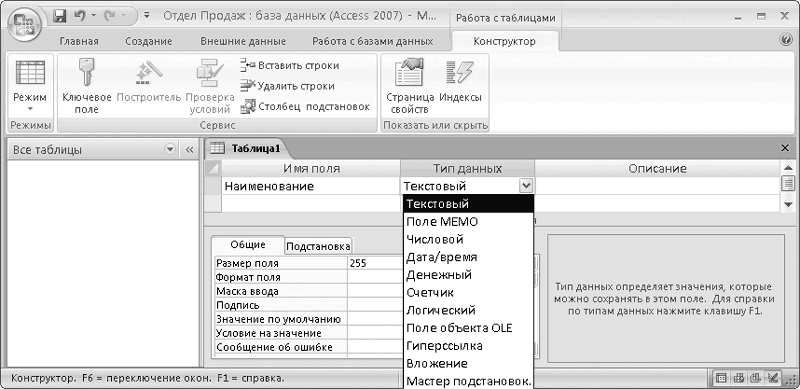This screenshot has width=800, height=389.
Task: Click the Значение по умолчанию row
Action: point(309,319)
